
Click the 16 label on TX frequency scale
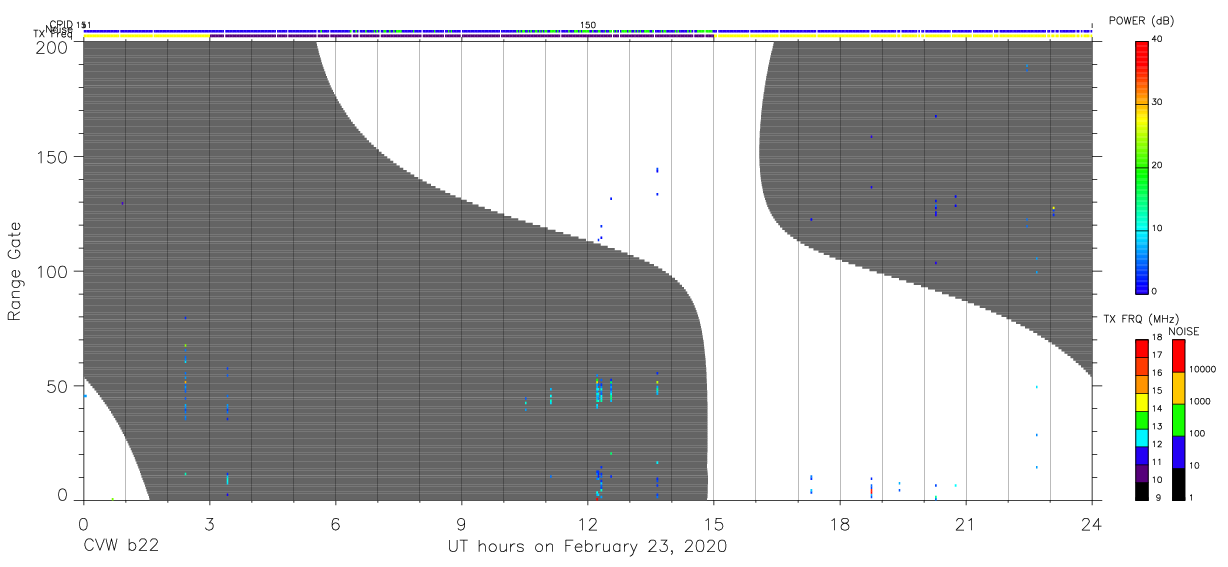click(1159, 373)
